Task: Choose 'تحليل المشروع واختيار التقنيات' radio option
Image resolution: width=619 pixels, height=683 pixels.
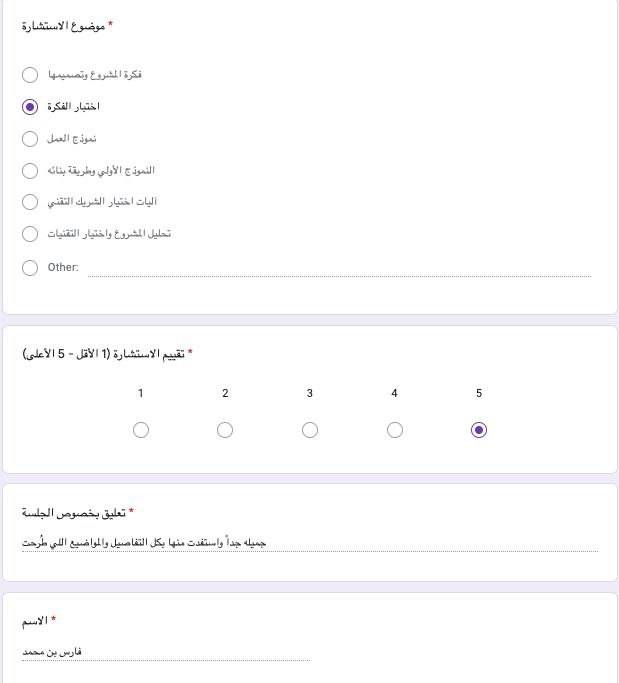Action: (x=30, y=234)
